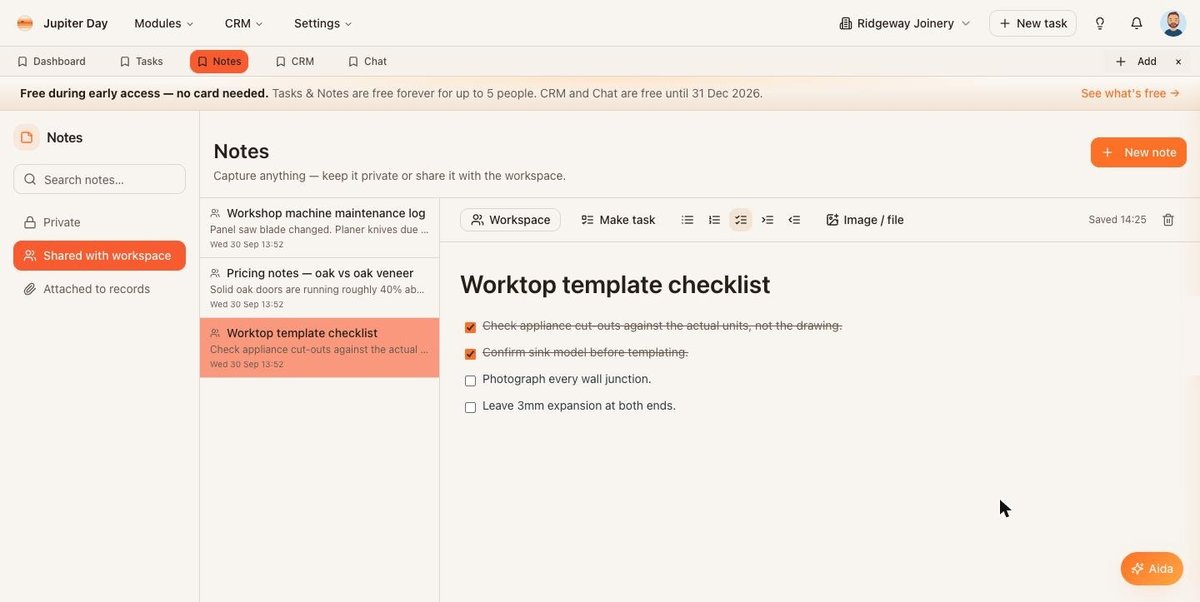Uncheck Confirm sink model checkbox
Screen dimensions: 1200x602
(470, 354)
